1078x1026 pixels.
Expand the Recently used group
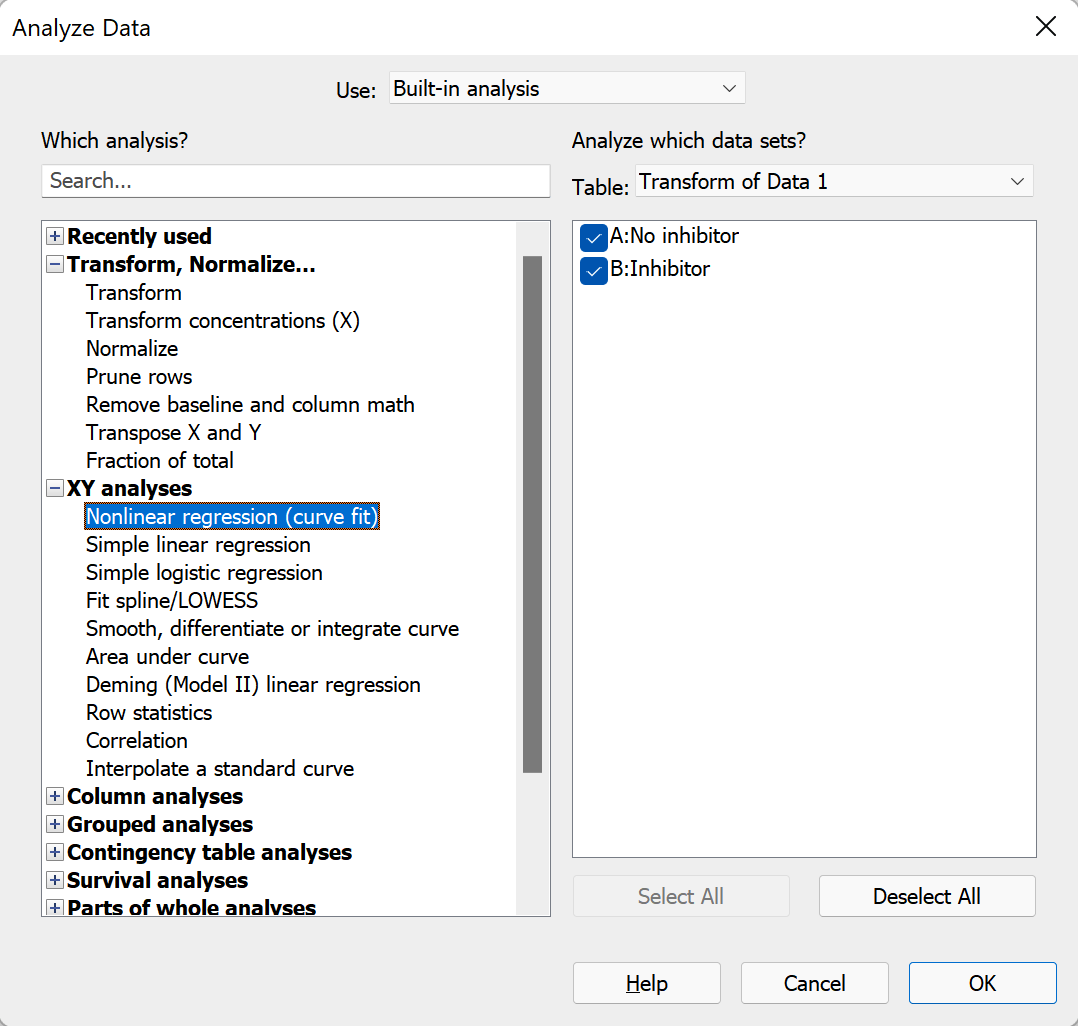(55, 236)
